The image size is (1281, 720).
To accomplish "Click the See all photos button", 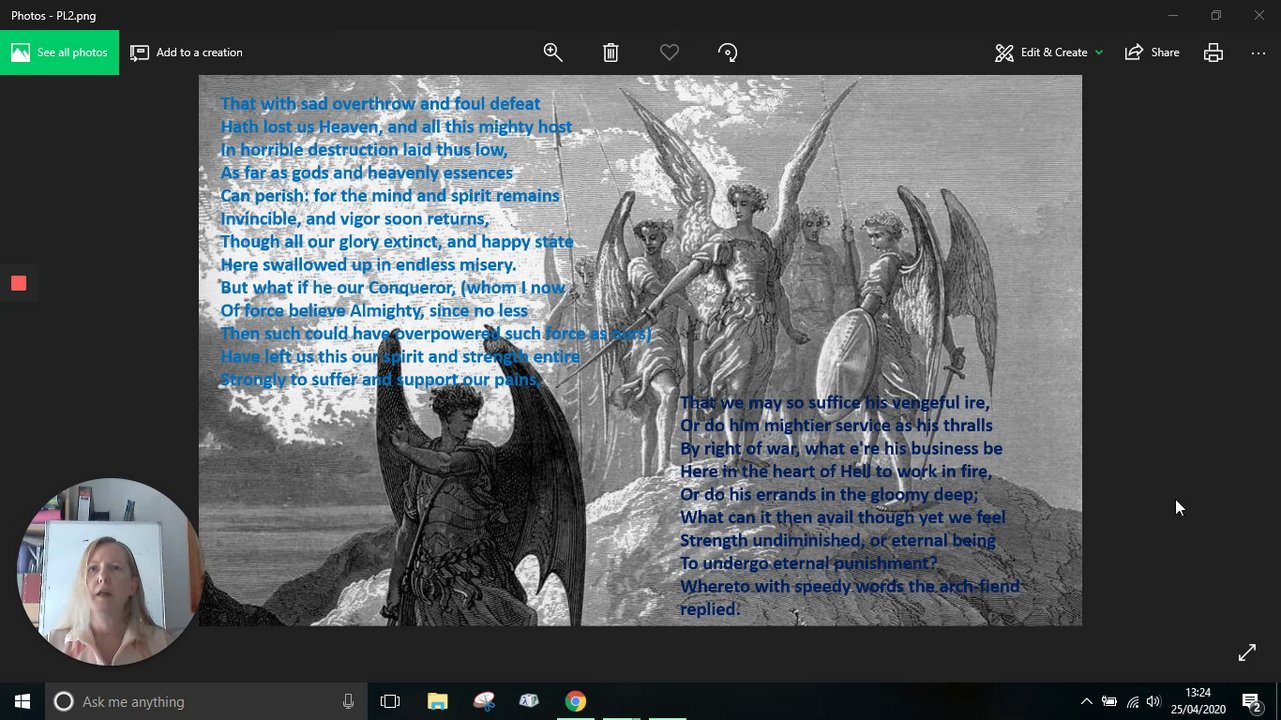I will [59, 52].
